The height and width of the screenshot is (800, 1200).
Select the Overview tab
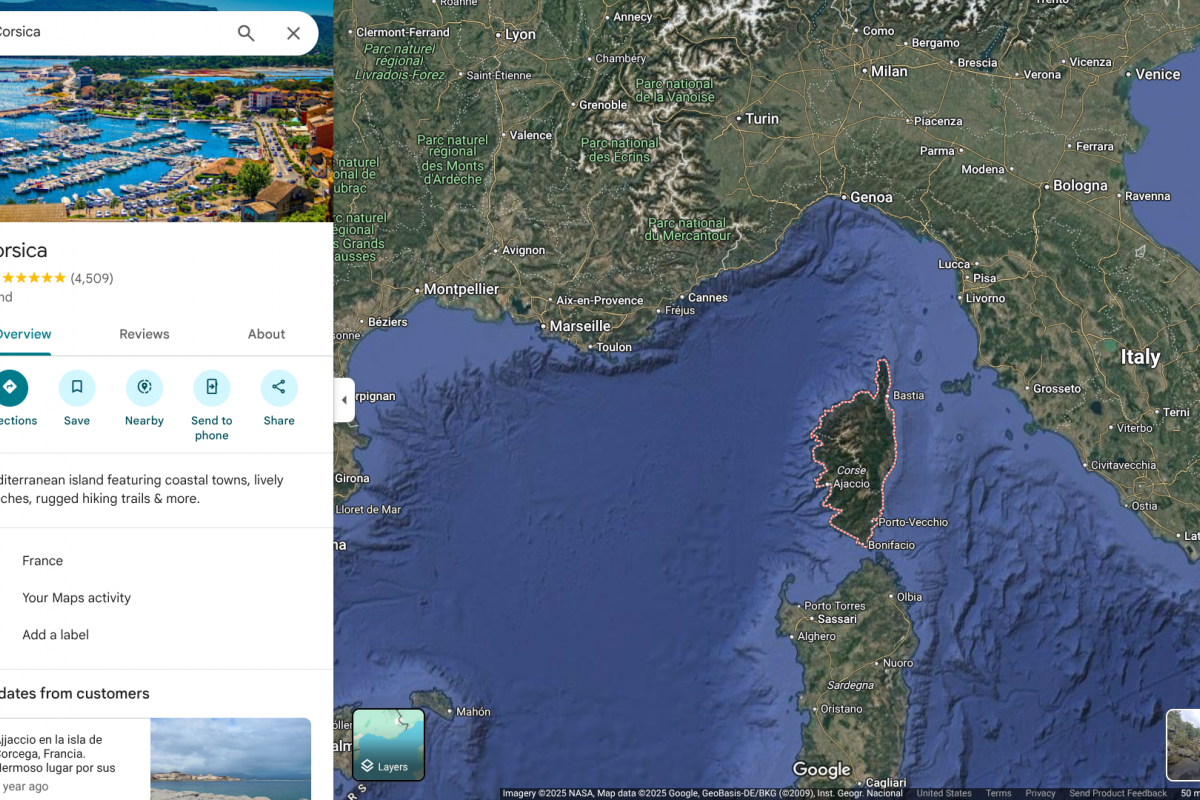24,334
